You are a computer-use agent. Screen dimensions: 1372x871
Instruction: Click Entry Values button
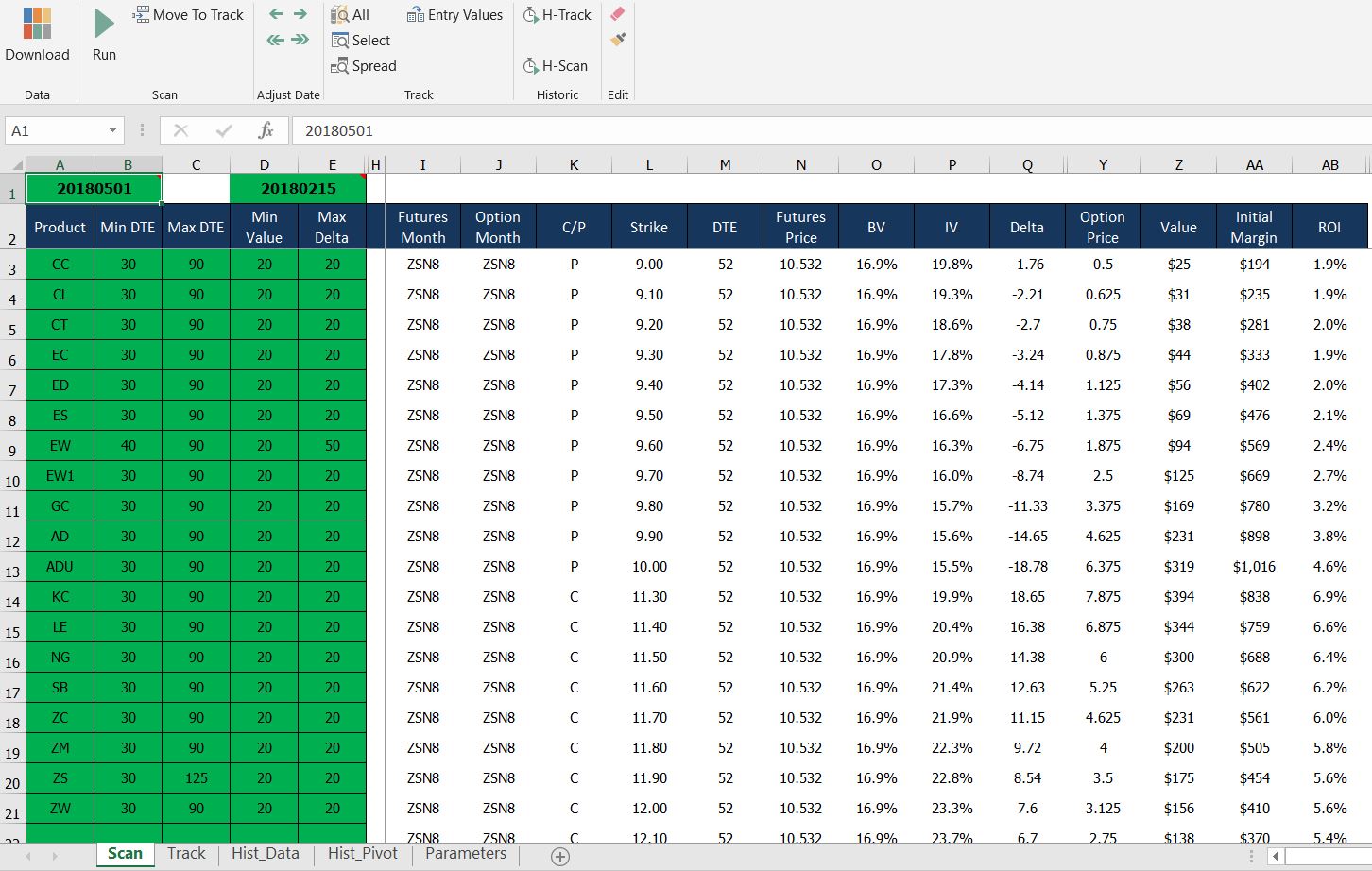[x=454, y=15]
